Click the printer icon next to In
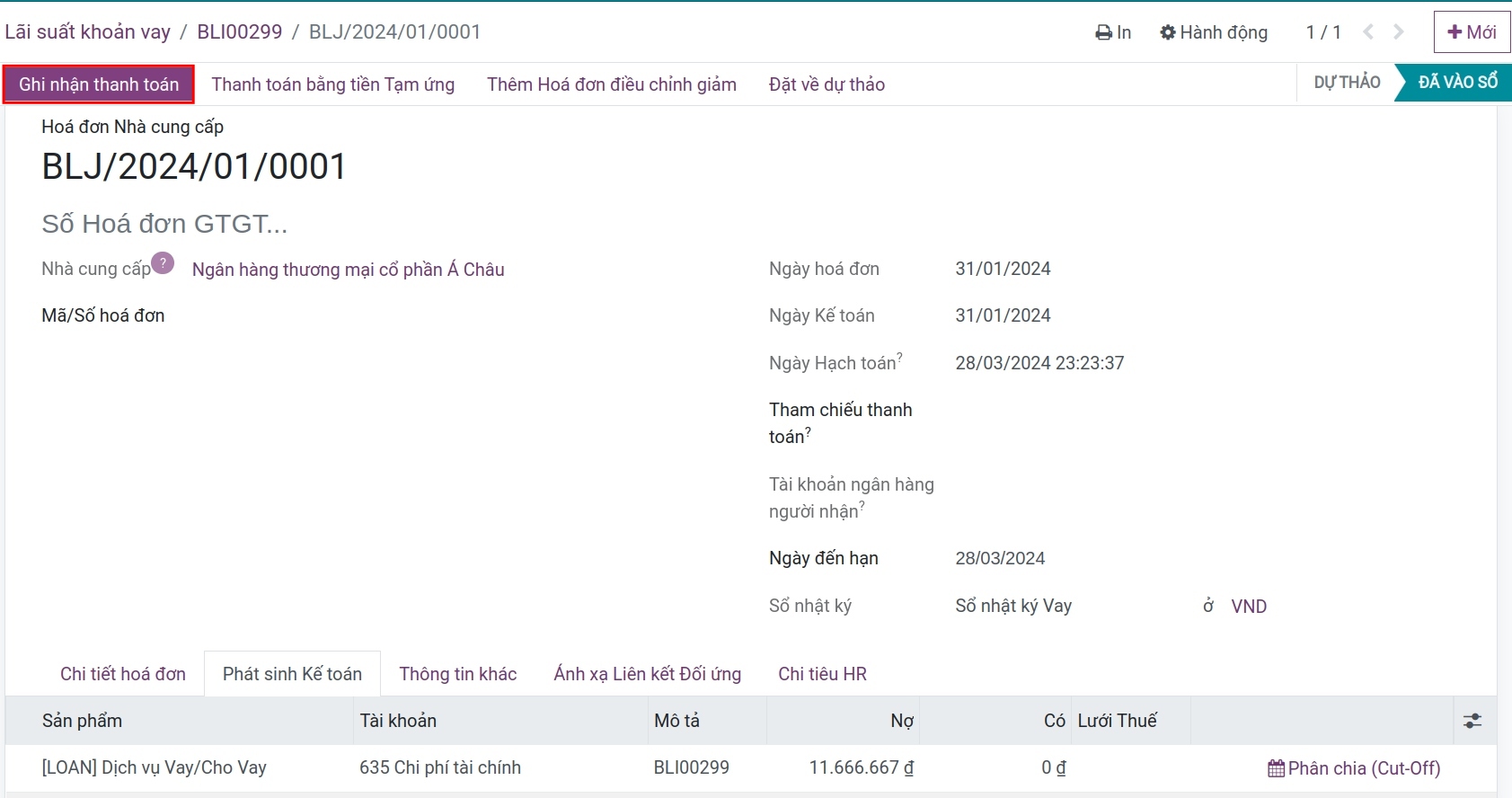 click(1103, 33)
